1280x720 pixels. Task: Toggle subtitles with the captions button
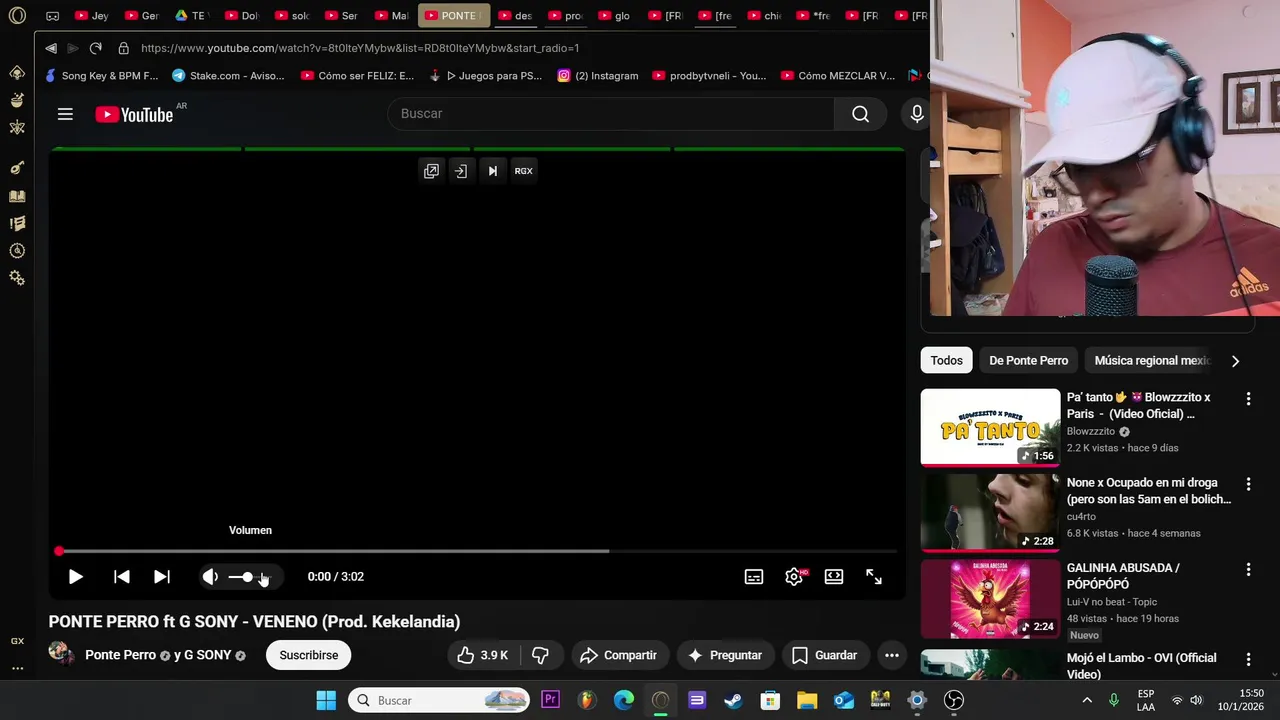pos(754,577)
